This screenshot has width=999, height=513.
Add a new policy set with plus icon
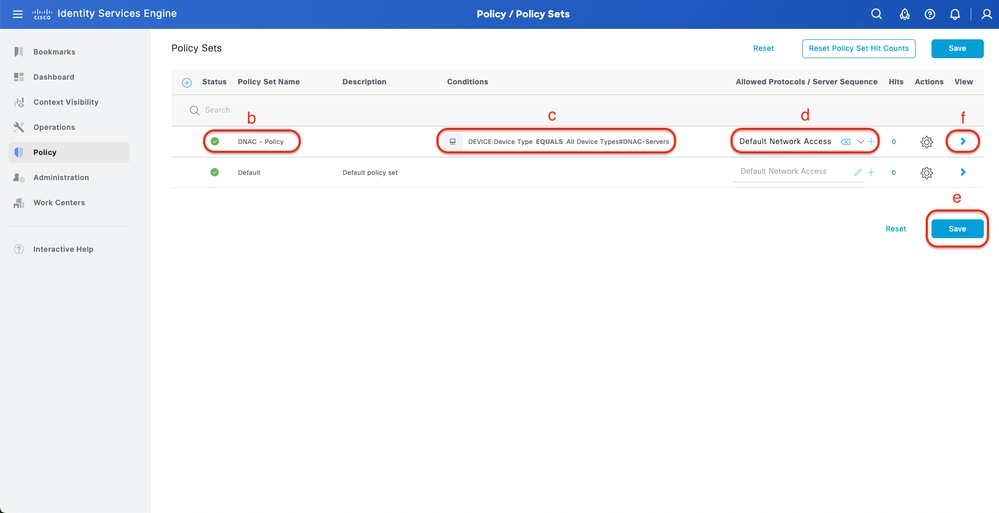click(x=187, y=82)
